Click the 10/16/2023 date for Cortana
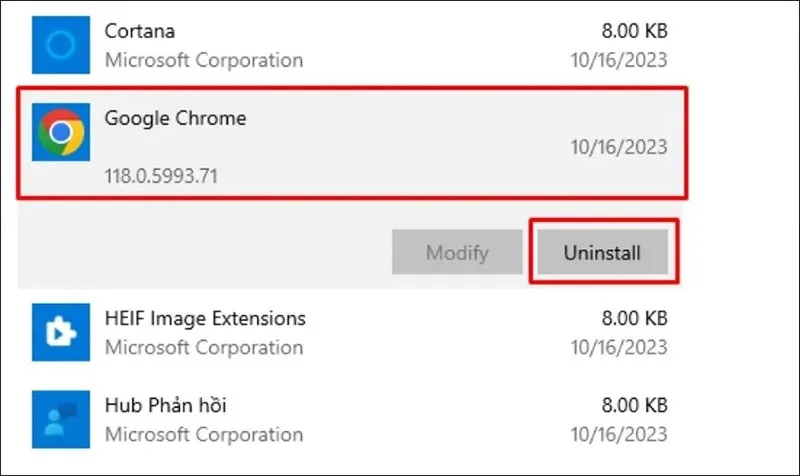800x476 pixels. tap(619, 60)
